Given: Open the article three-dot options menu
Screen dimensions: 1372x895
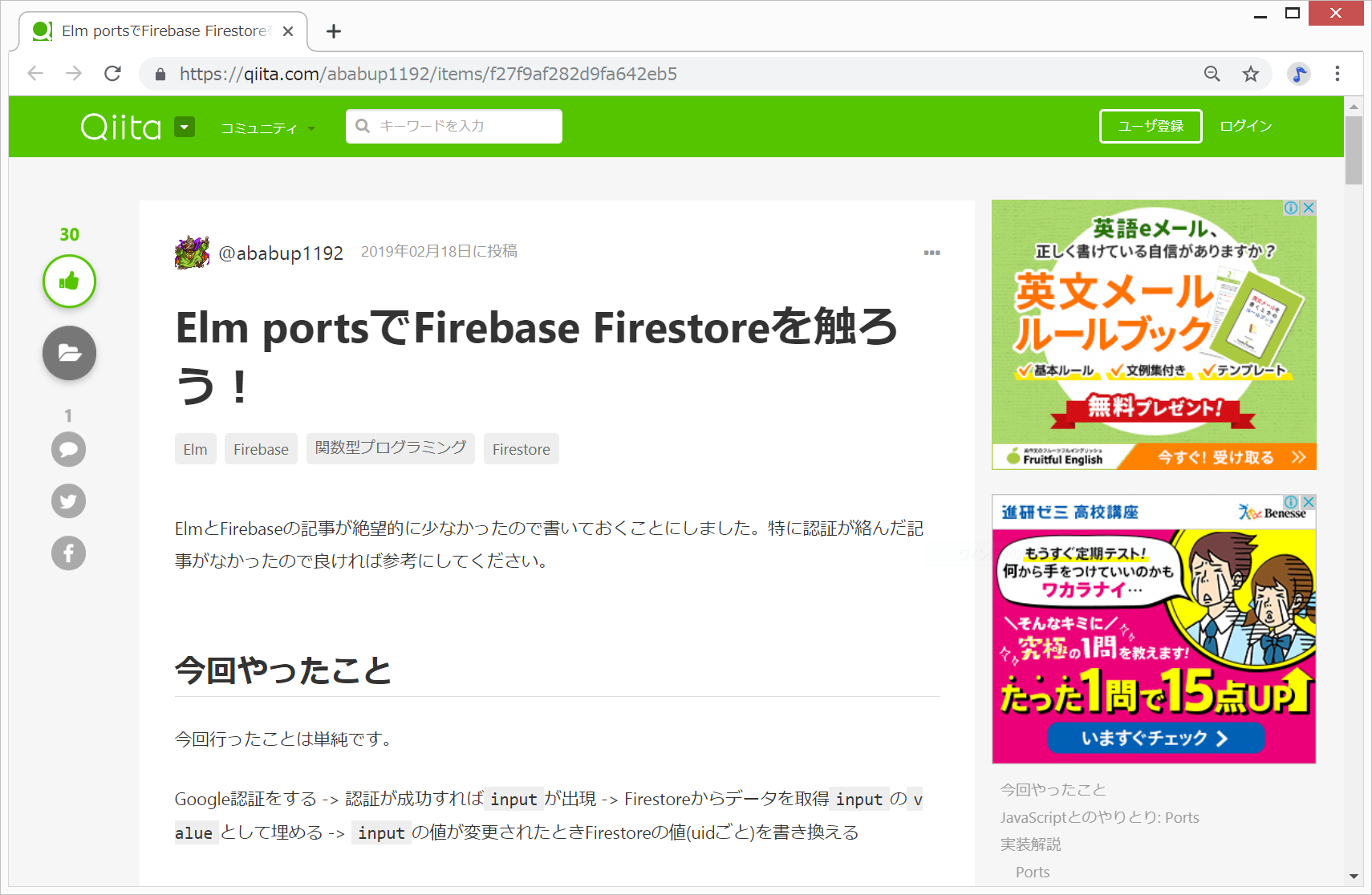Looking at the screenshot, I should point(932,253).
